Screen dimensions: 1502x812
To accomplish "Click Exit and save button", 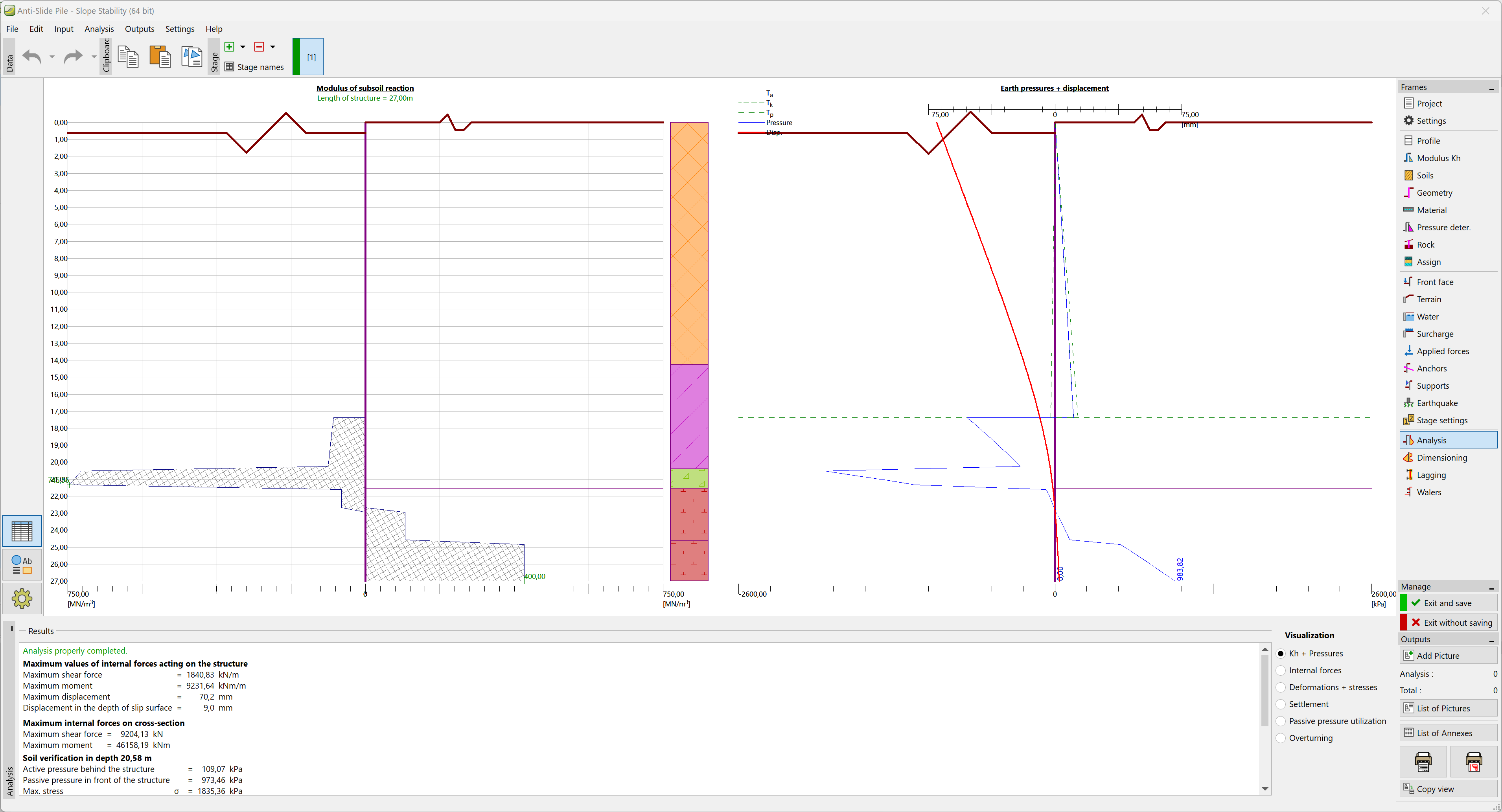I will [1448, 603].
